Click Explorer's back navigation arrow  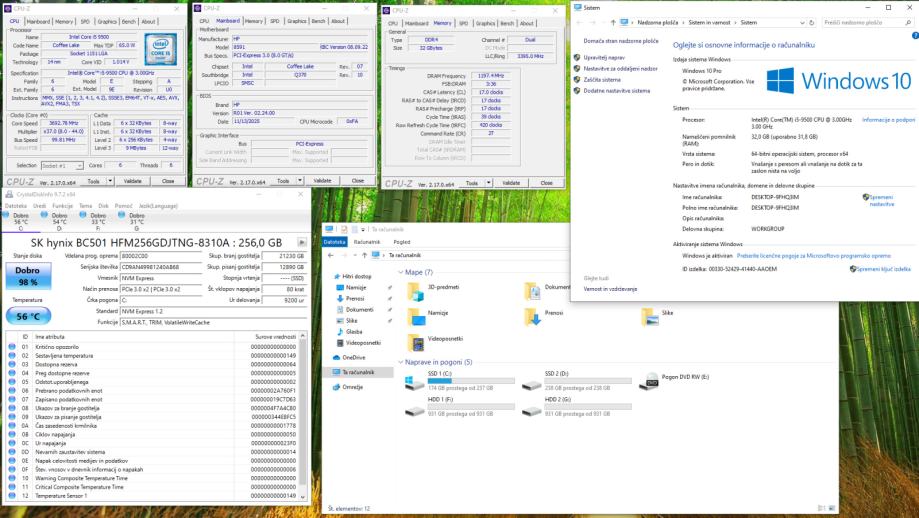click(331, 255)
